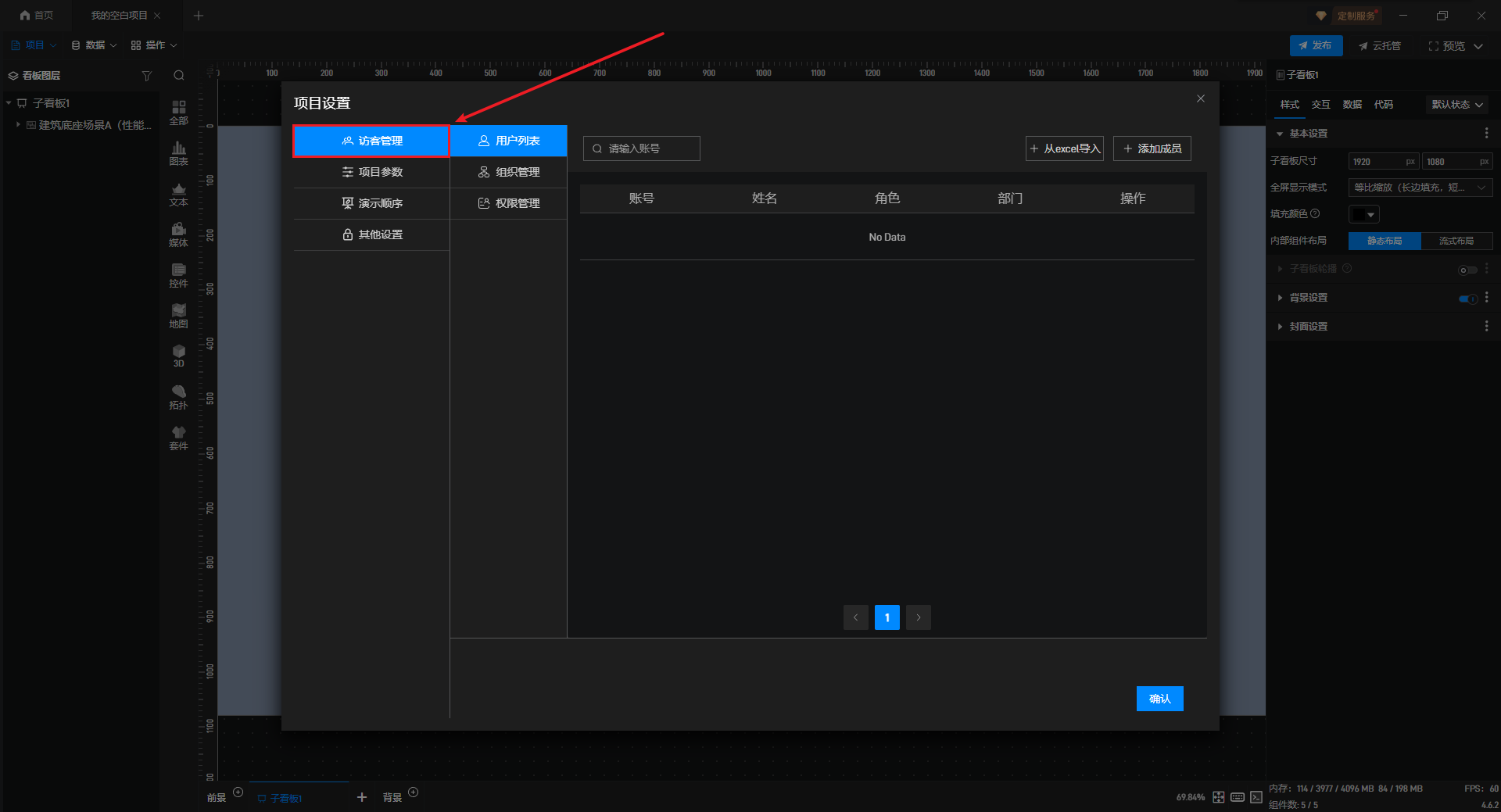Open the 权限管理 sub-tab
Viewport: 1501px width, 812px height.
(x=509, y=203)
